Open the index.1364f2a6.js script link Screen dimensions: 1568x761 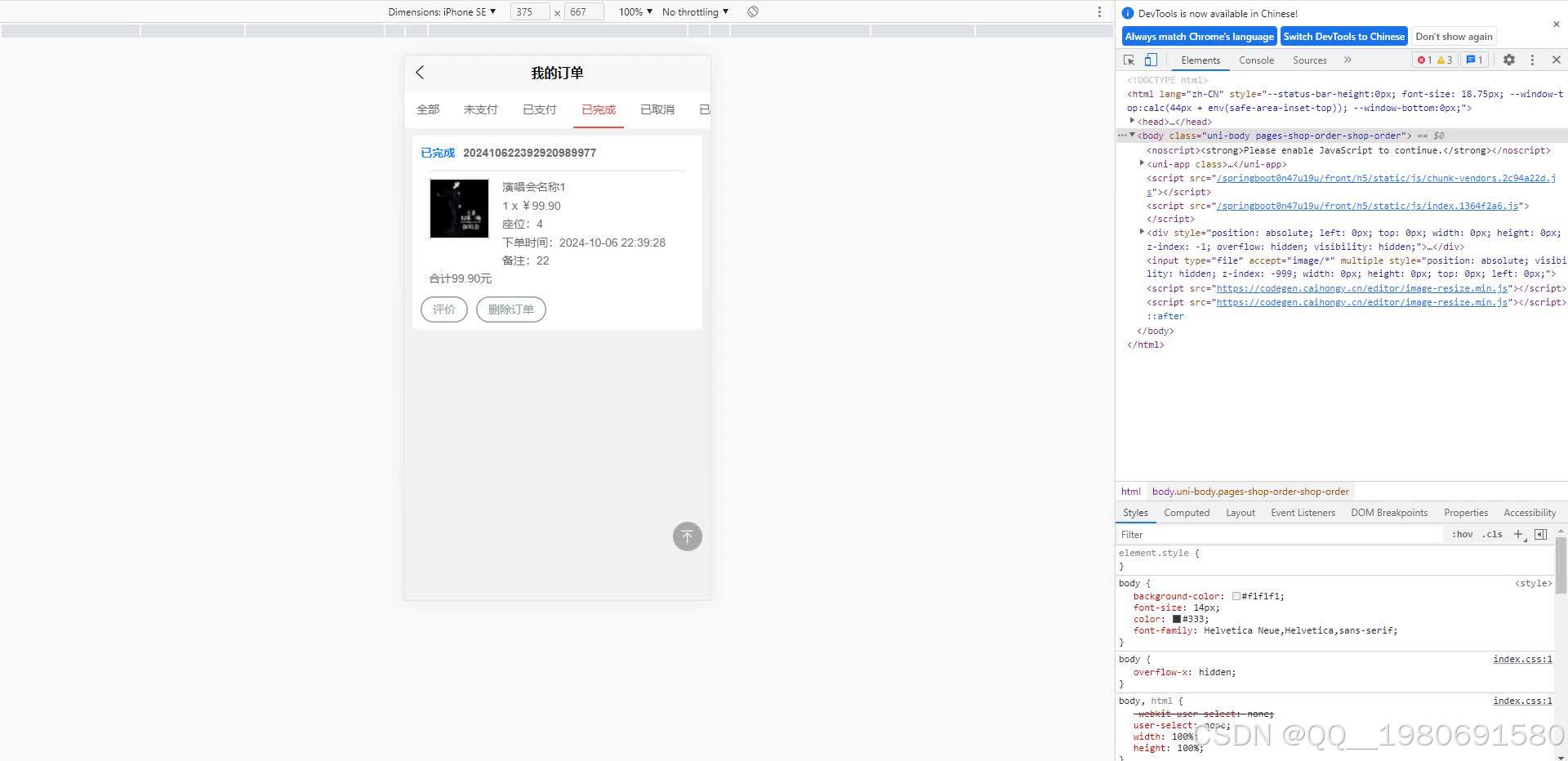1367,206
